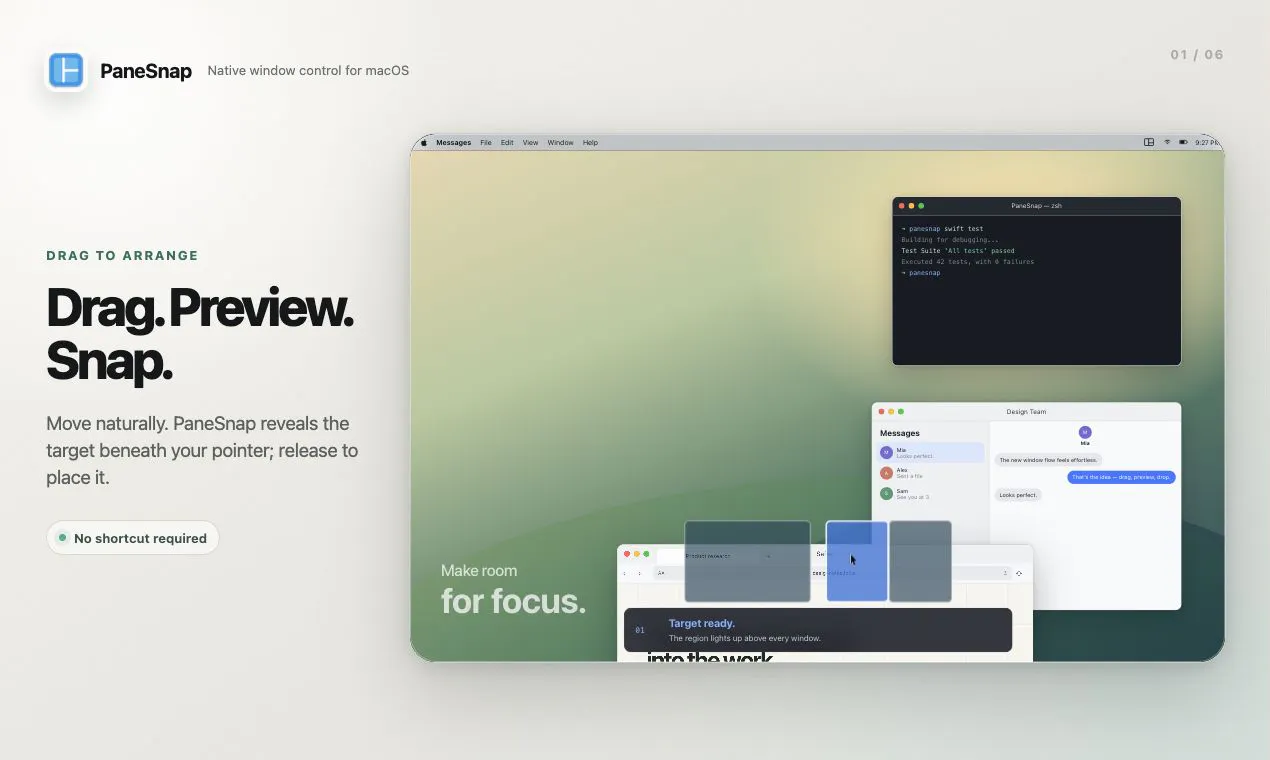Click Mia's avatar in the Messages conversation list
1270x760 pixels.
[x=886, y=452]
